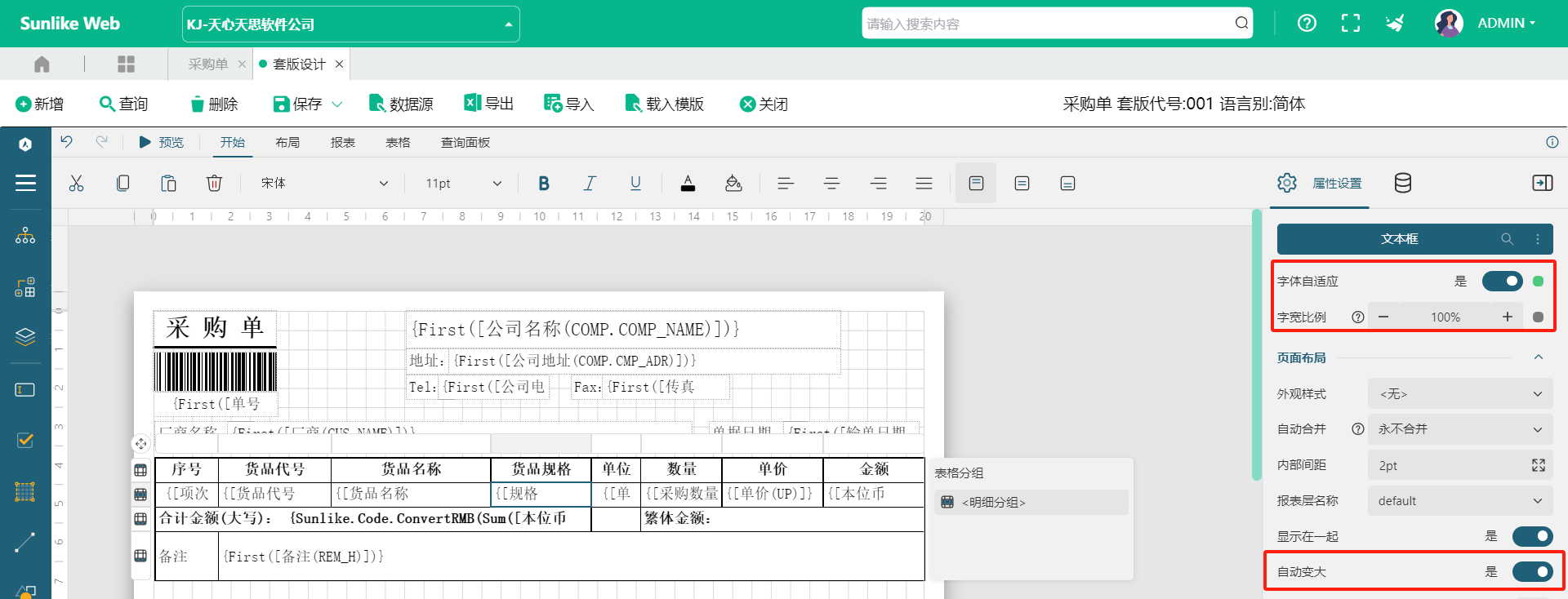Switch to the 开始 ribbon tab

click(233, 142)
